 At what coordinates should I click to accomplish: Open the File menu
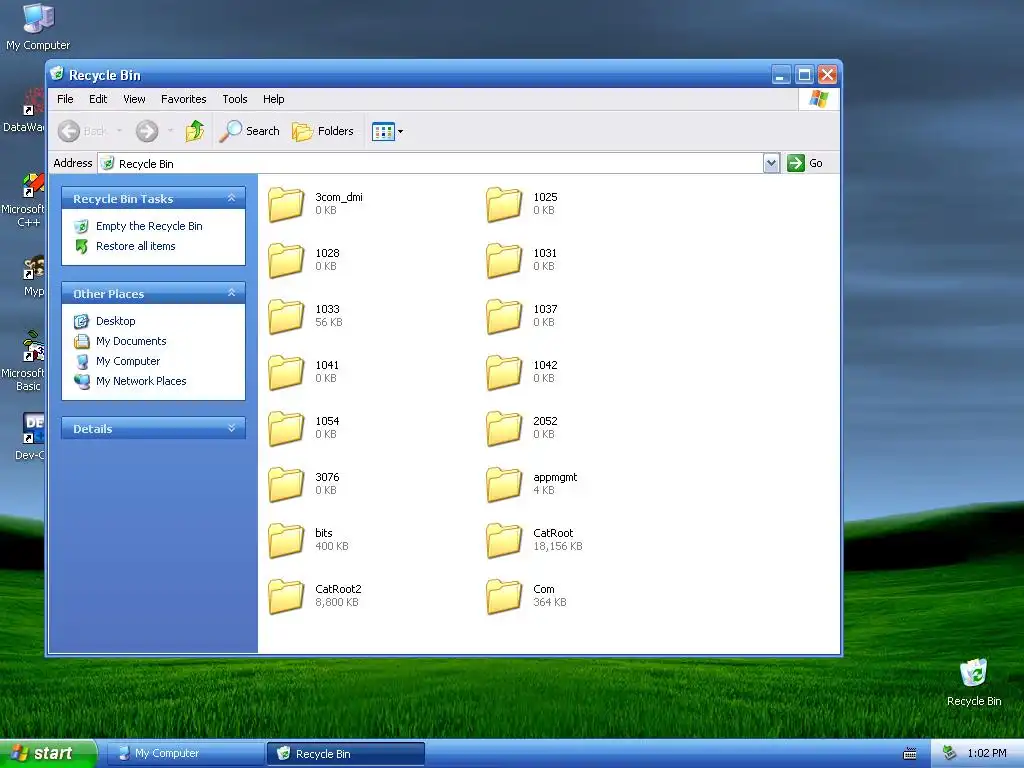(x=65, y=99)
